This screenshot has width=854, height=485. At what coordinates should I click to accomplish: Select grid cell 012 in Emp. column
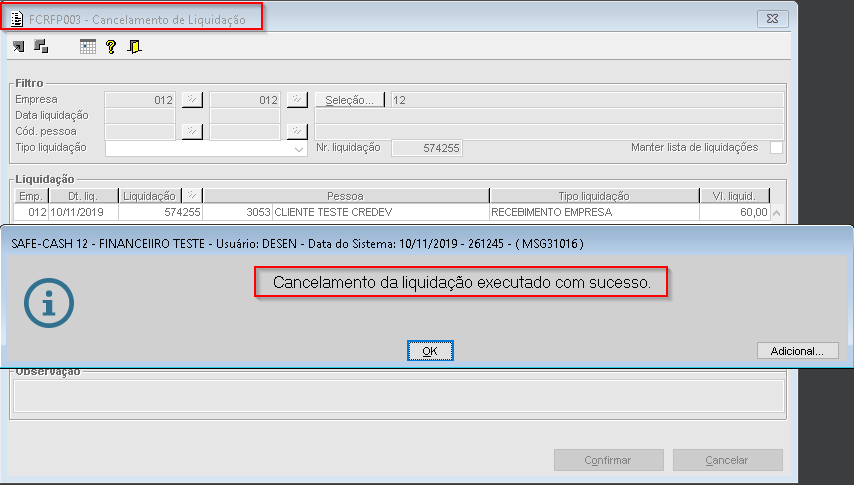pos(31,212)
